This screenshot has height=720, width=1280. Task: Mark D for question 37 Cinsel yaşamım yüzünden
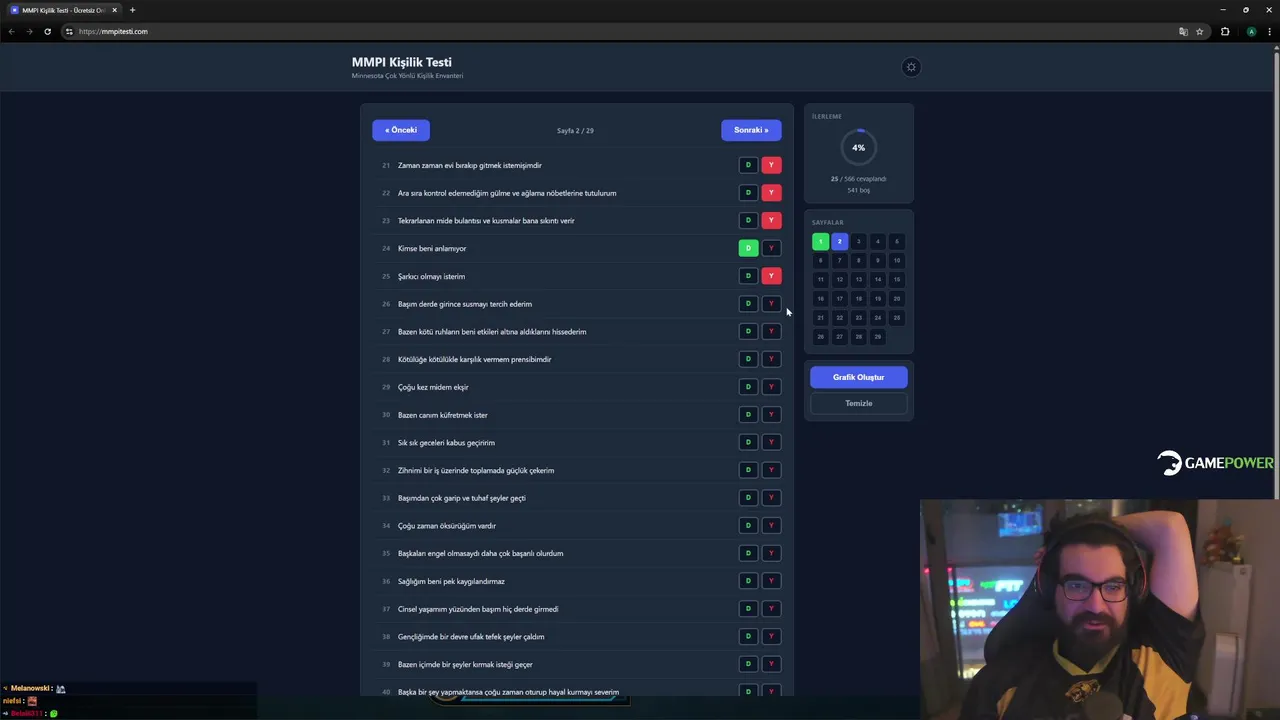pos(748,609)
